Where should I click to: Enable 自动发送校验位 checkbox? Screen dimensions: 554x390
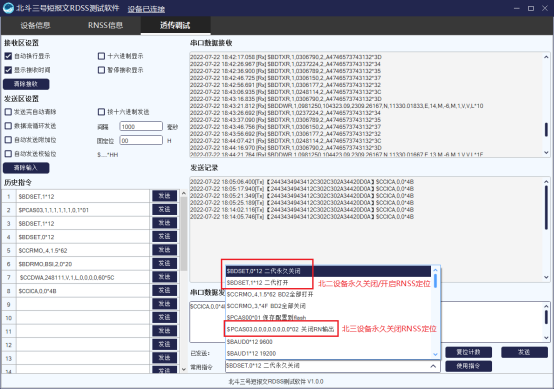click(8, 154)
